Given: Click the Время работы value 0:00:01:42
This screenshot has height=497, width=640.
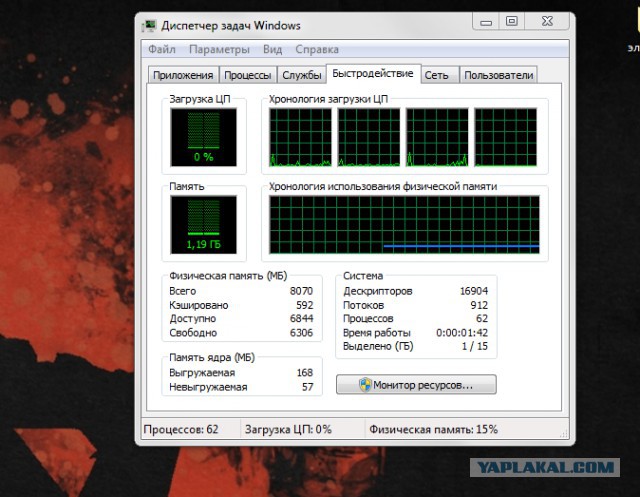Looking at the screenshot, I should tap(462, 333).
